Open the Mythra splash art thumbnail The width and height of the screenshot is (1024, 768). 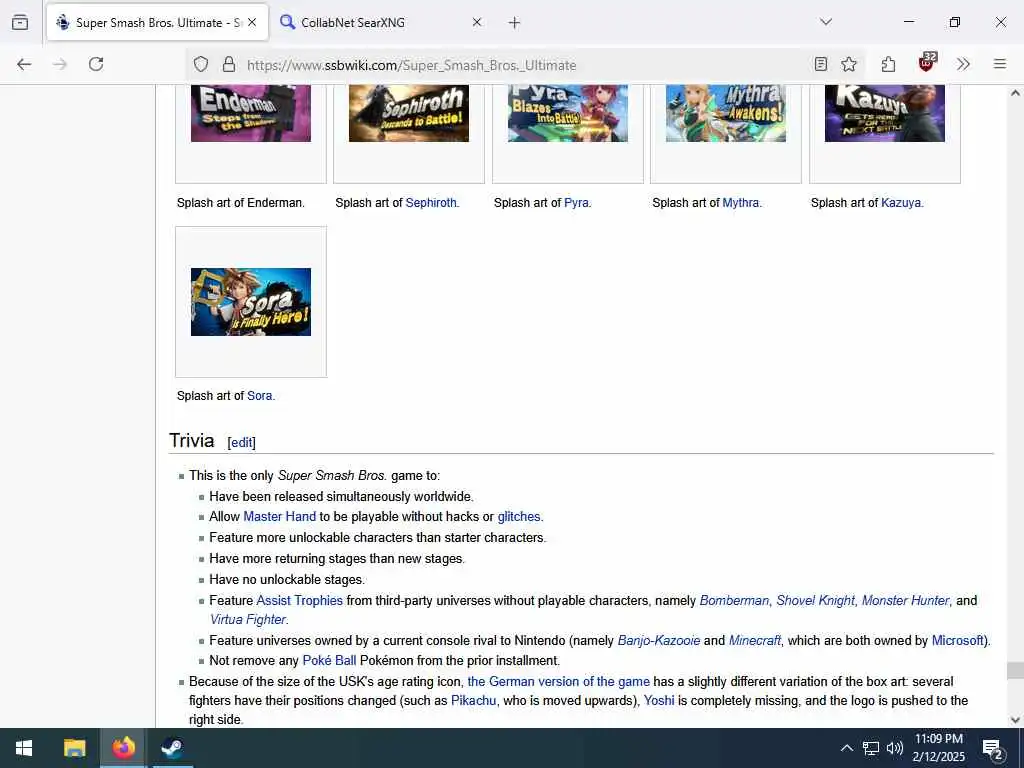(x=726, y=113)
